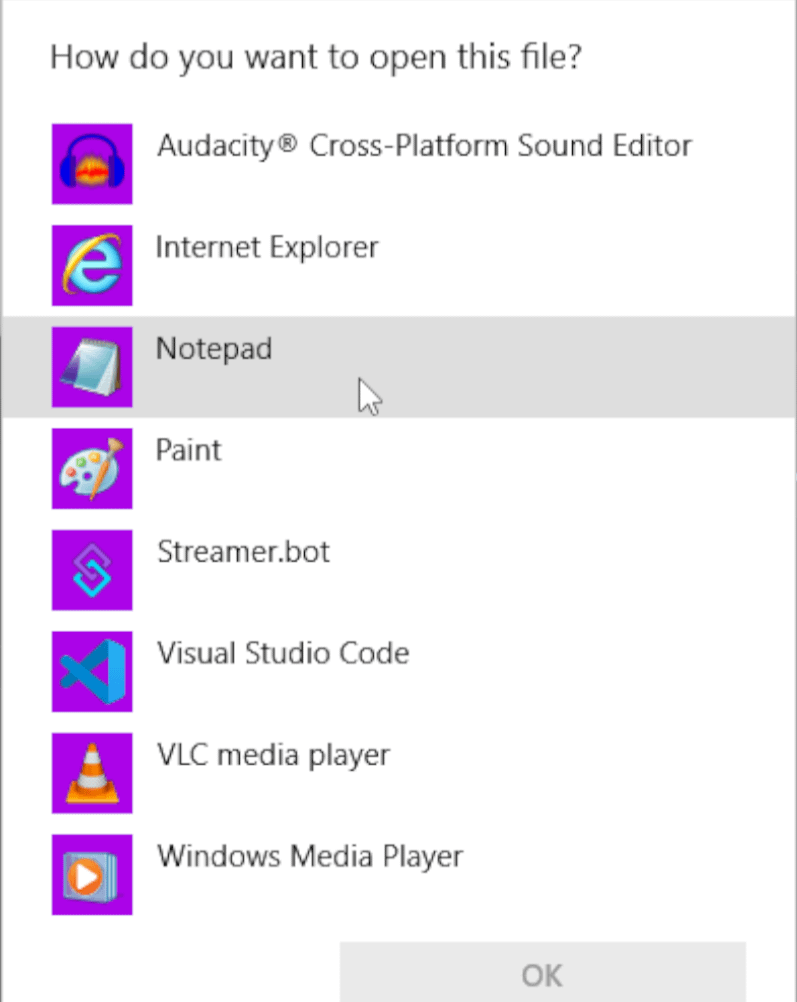Select the 'Audacity® Cross-Platform Sound Editor' label
The image size is (797, 1002).
[x=424, y=146]
